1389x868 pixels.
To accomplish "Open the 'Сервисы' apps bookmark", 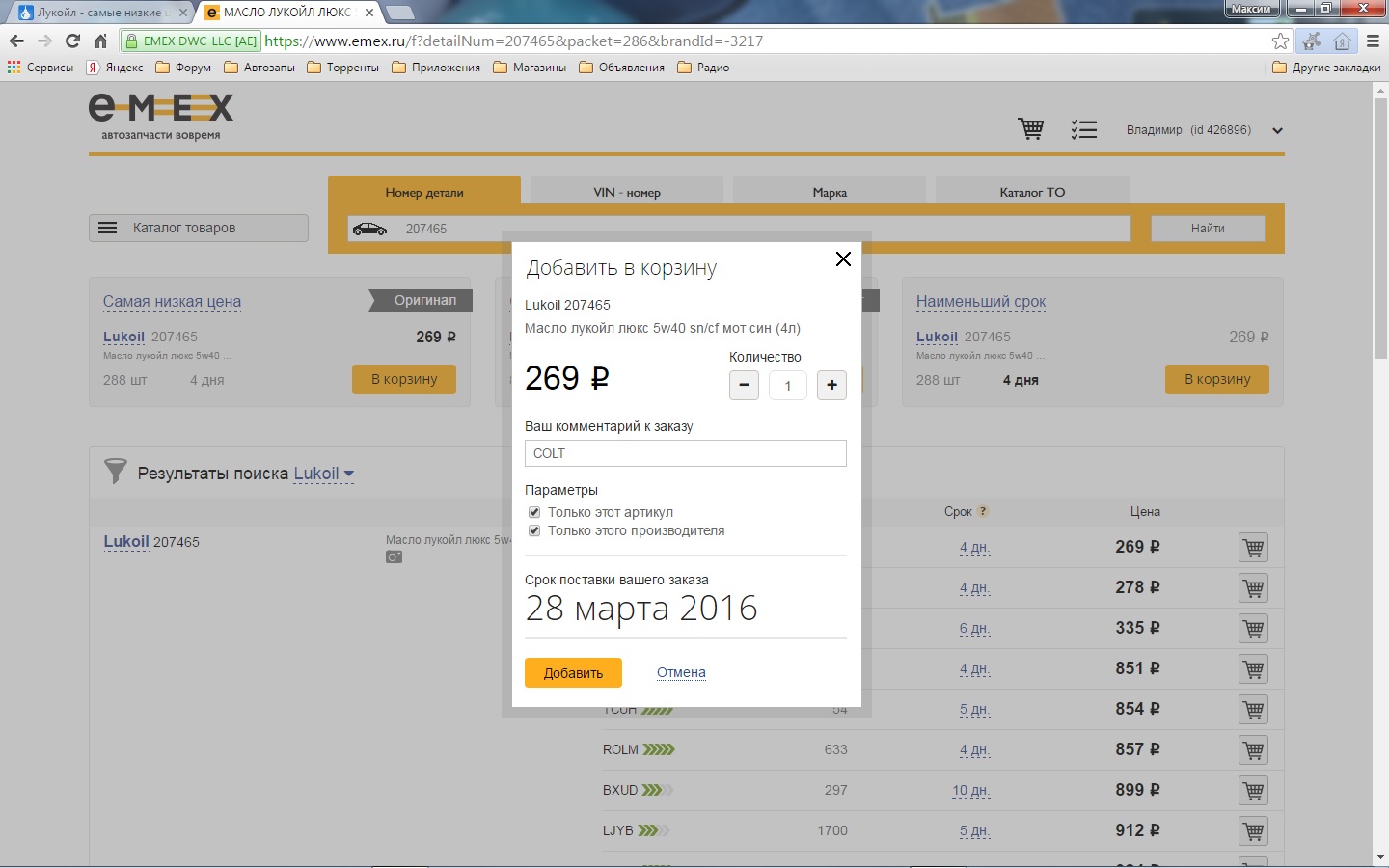I will point(41,68).
